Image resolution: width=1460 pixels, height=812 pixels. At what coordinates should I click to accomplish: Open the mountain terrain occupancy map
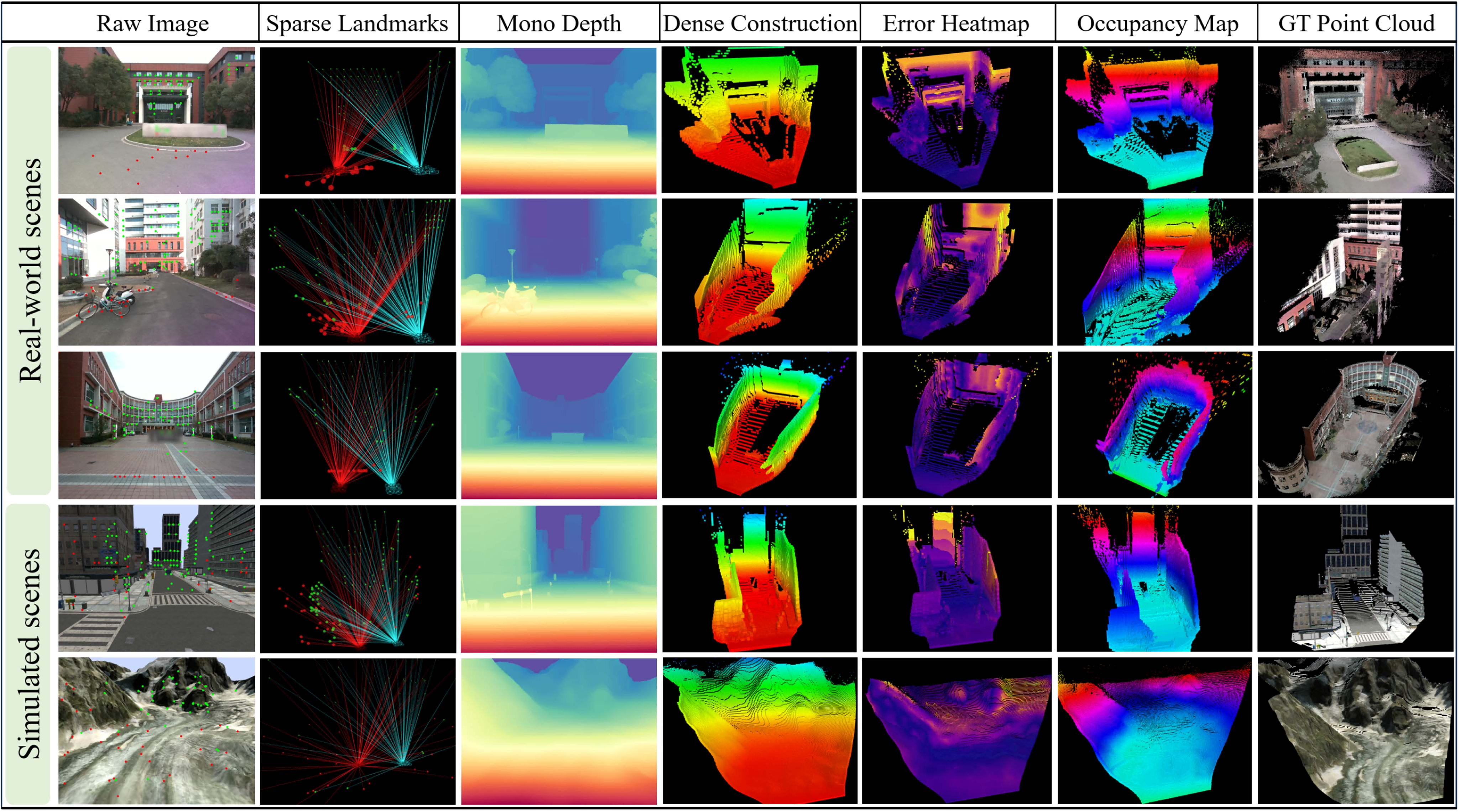point(1154,731)
